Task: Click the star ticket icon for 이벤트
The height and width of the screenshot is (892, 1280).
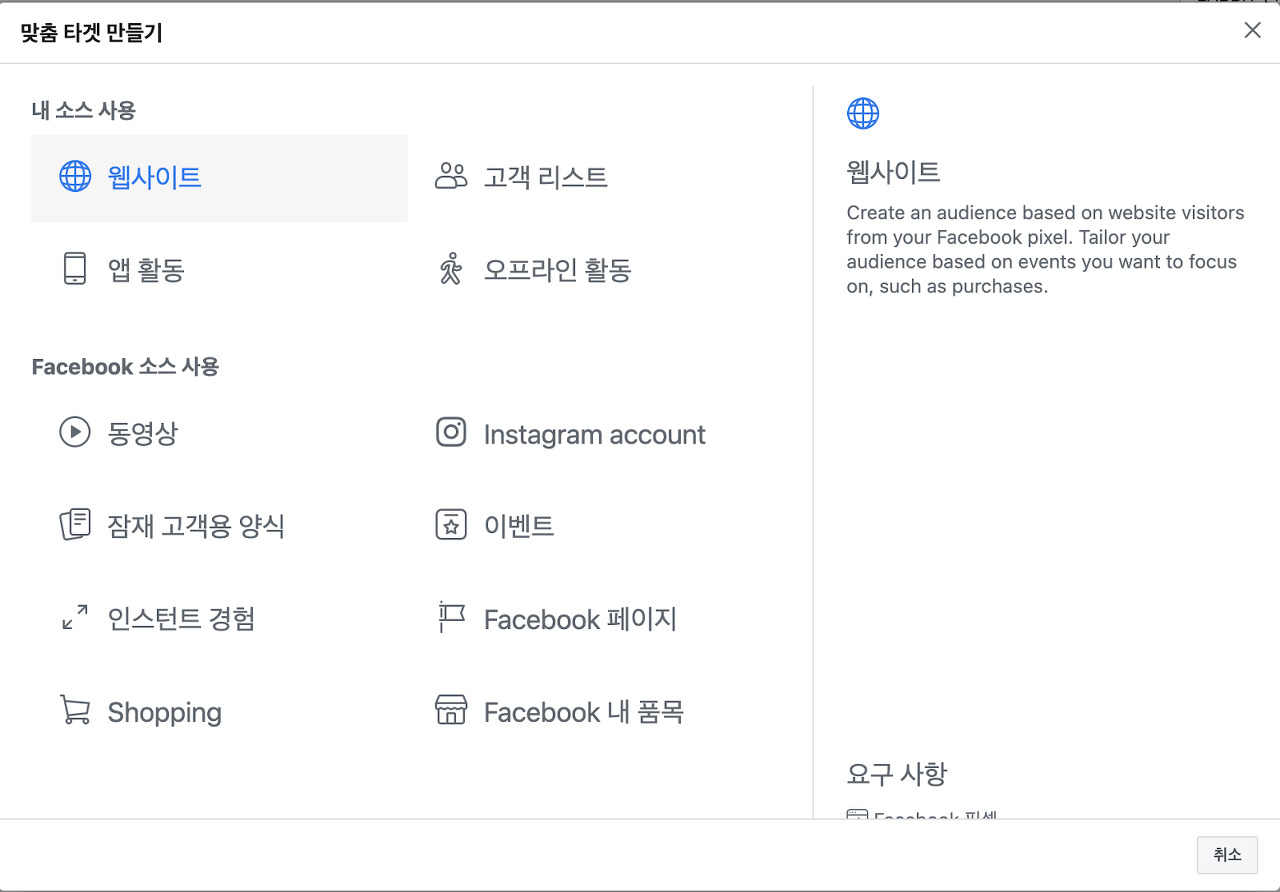Action: (x=451, y=525)
